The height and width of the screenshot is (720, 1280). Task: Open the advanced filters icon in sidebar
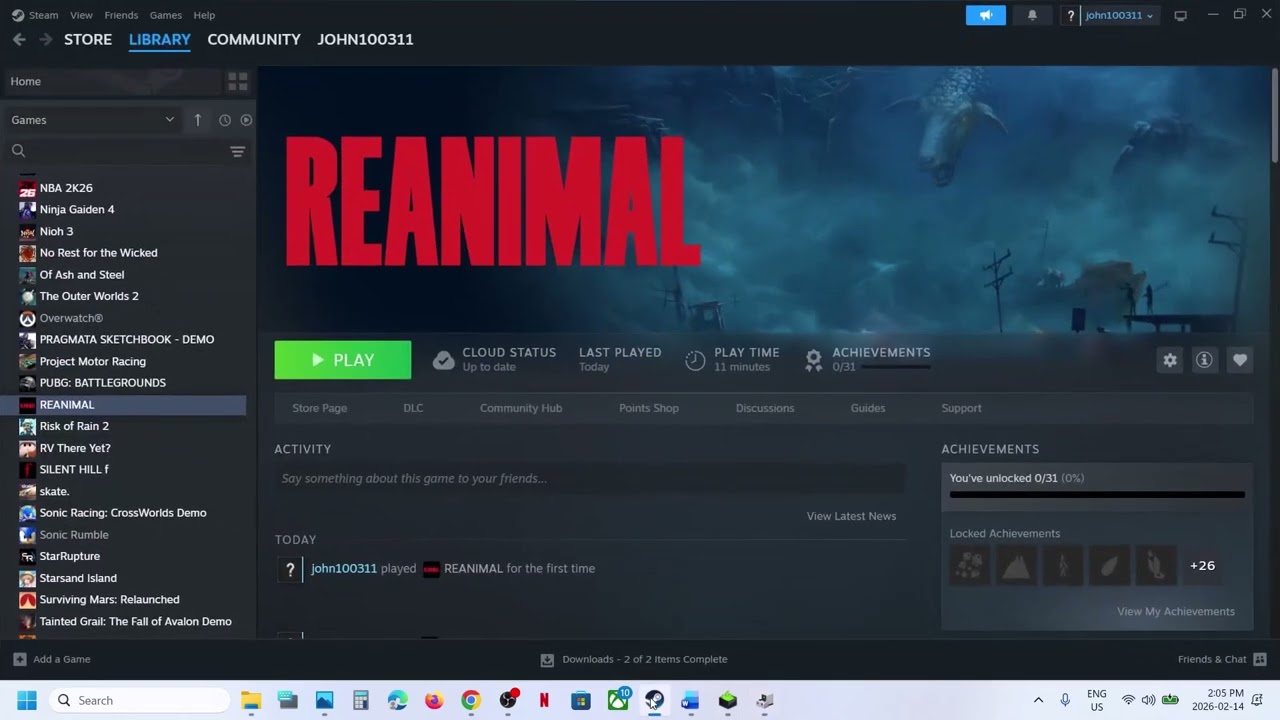(x=237, y=151)
